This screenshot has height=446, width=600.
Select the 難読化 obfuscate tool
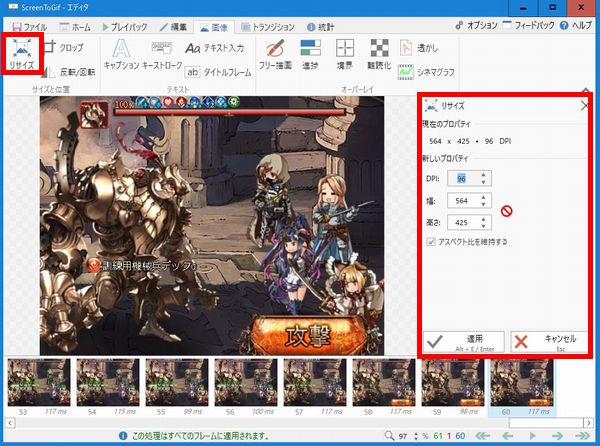379,54
